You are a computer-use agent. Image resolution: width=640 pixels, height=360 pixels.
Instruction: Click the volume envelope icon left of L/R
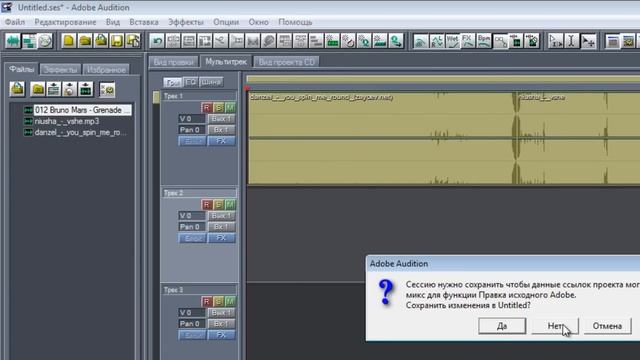tap(420, 41)
